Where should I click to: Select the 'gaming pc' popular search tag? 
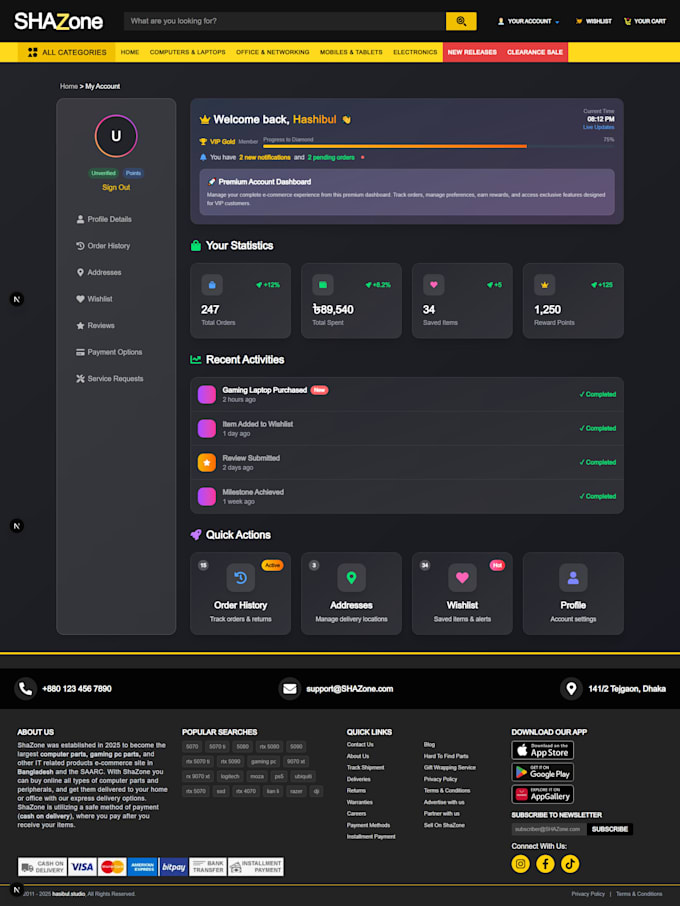pos(264,762)
